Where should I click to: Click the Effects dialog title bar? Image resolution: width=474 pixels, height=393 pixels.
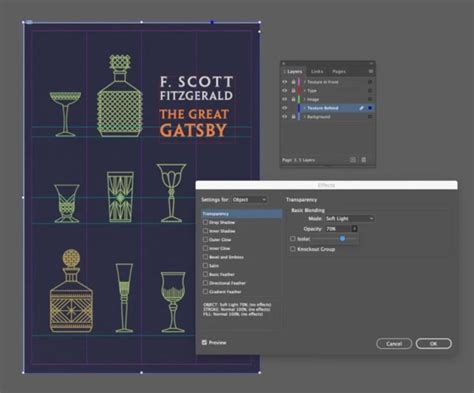pyautogui.click(x=326, y=185)
